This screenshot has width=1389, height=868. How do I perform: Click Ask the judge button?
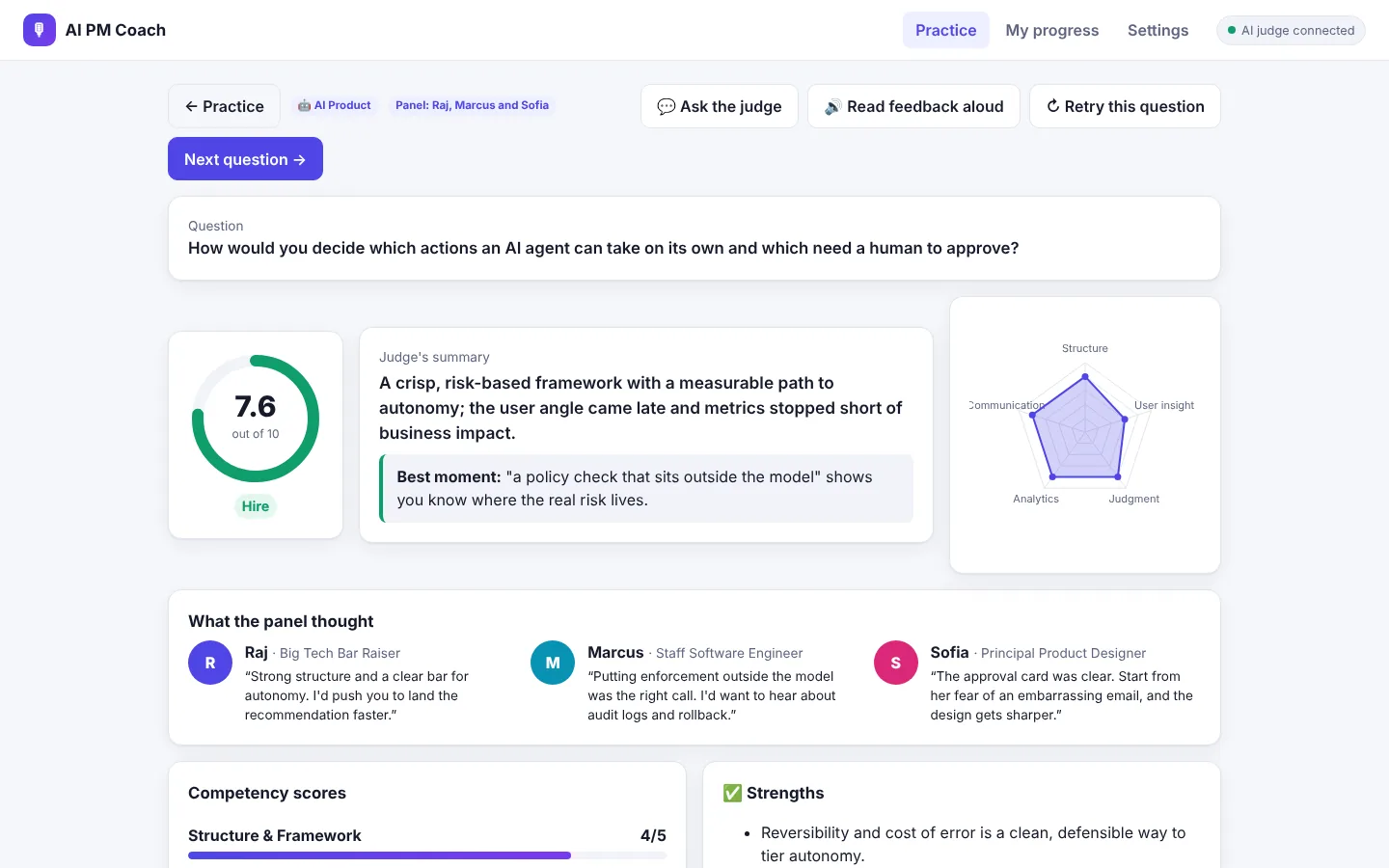pos(720,106)
